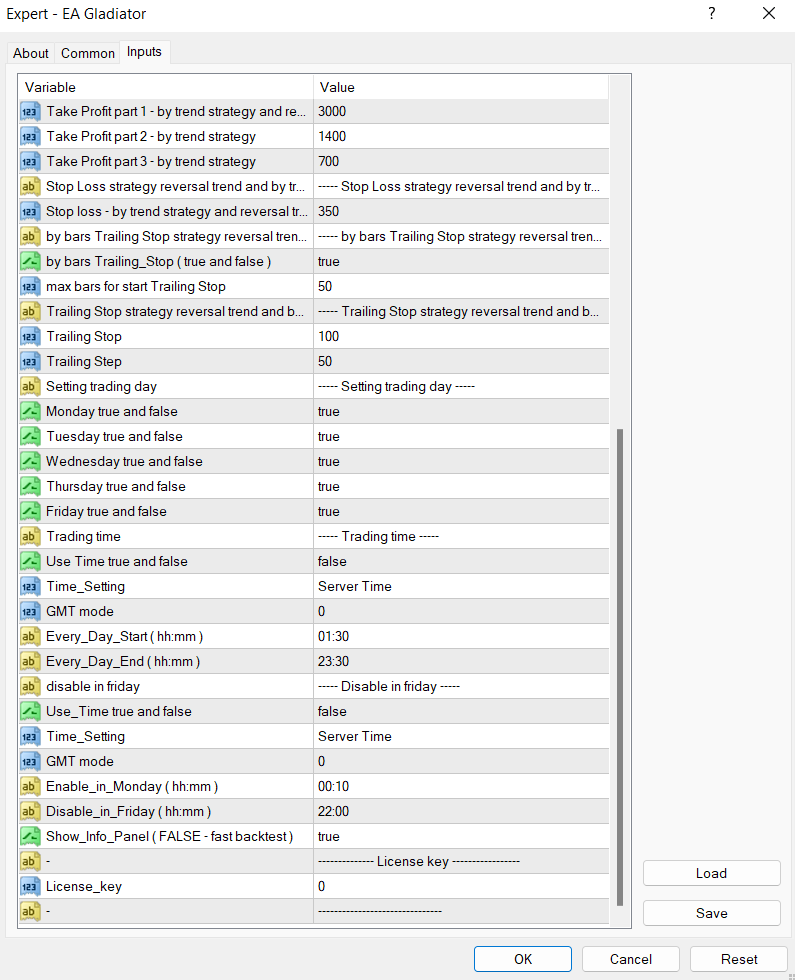Click the boolean icon beside Monday true and false
This screenshot has width=795, height=980.
click(x=30, y=411)
